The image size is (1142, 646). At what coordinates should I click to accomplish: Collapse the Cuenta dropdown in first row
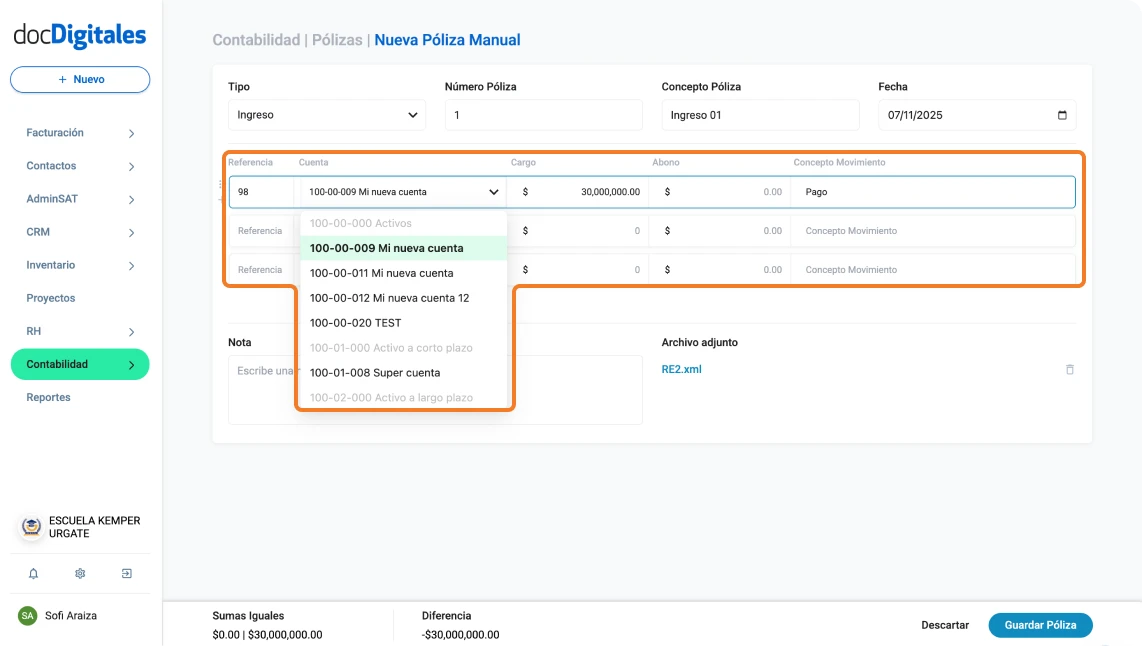click(x=493, y=191)
